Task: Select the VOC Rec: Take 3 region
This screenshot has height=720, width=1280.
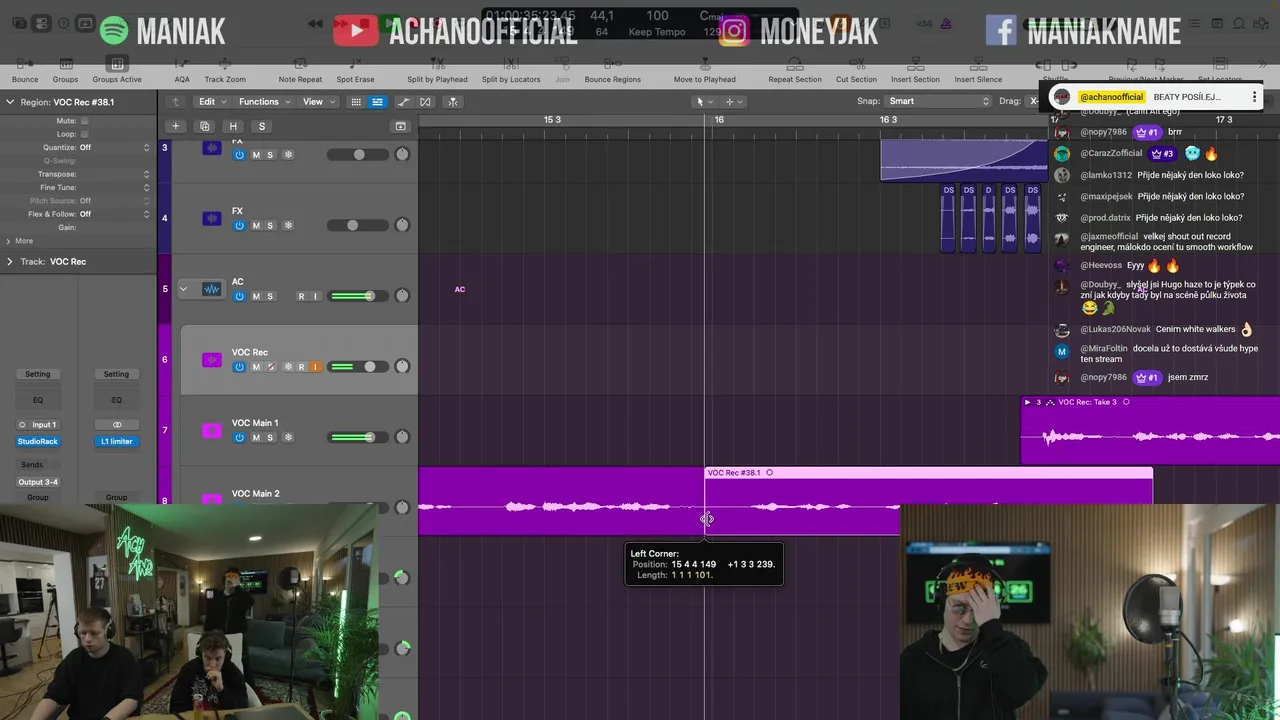Action: coord(1150,430)
